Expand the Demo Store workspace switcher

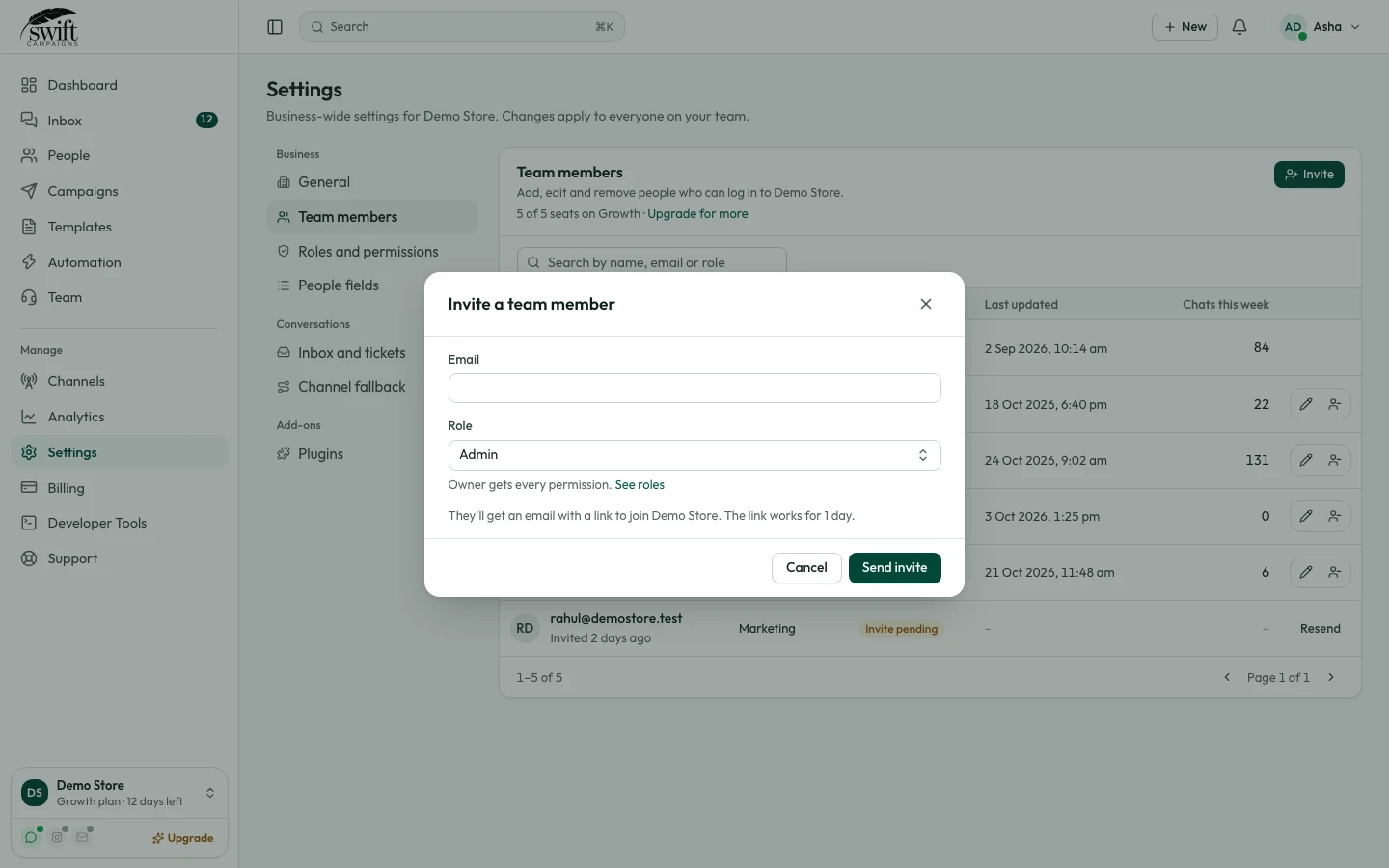[120, 793]
